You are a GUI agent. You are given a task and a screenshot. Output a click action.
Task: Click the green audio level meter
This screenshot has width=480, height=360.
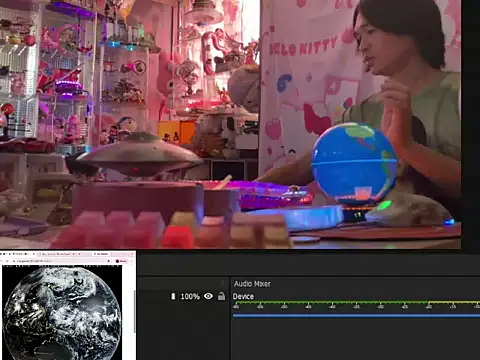tap(356, 302)
